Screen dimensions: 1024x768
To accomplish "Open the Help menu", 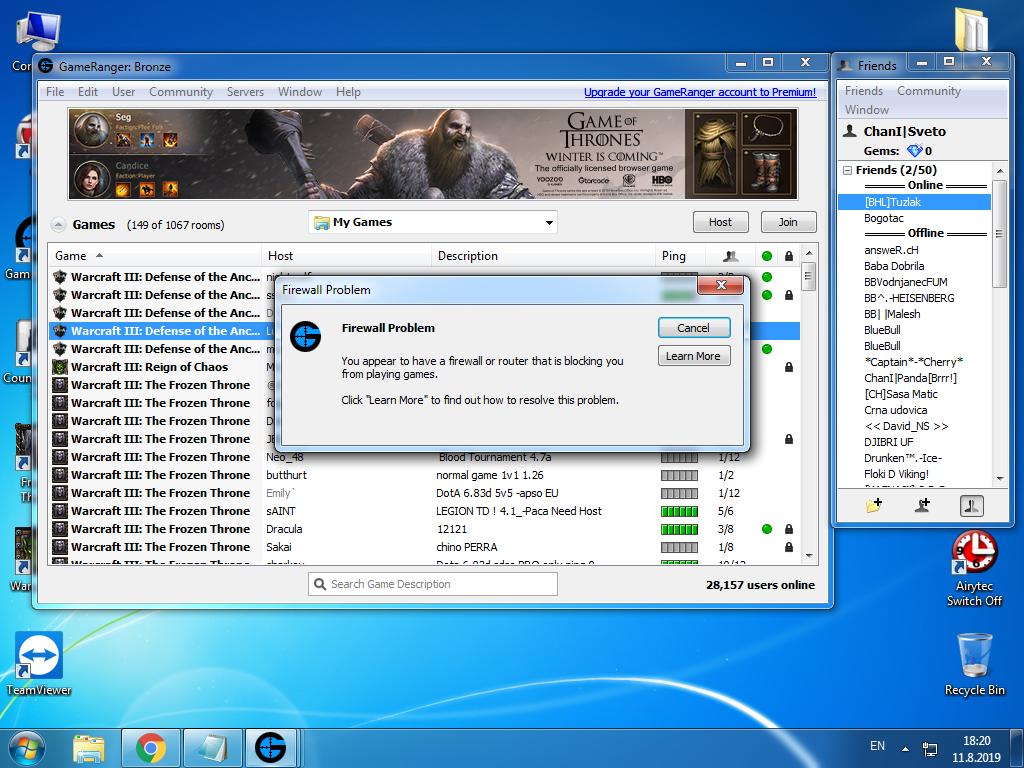I will (x=348, y=92).
